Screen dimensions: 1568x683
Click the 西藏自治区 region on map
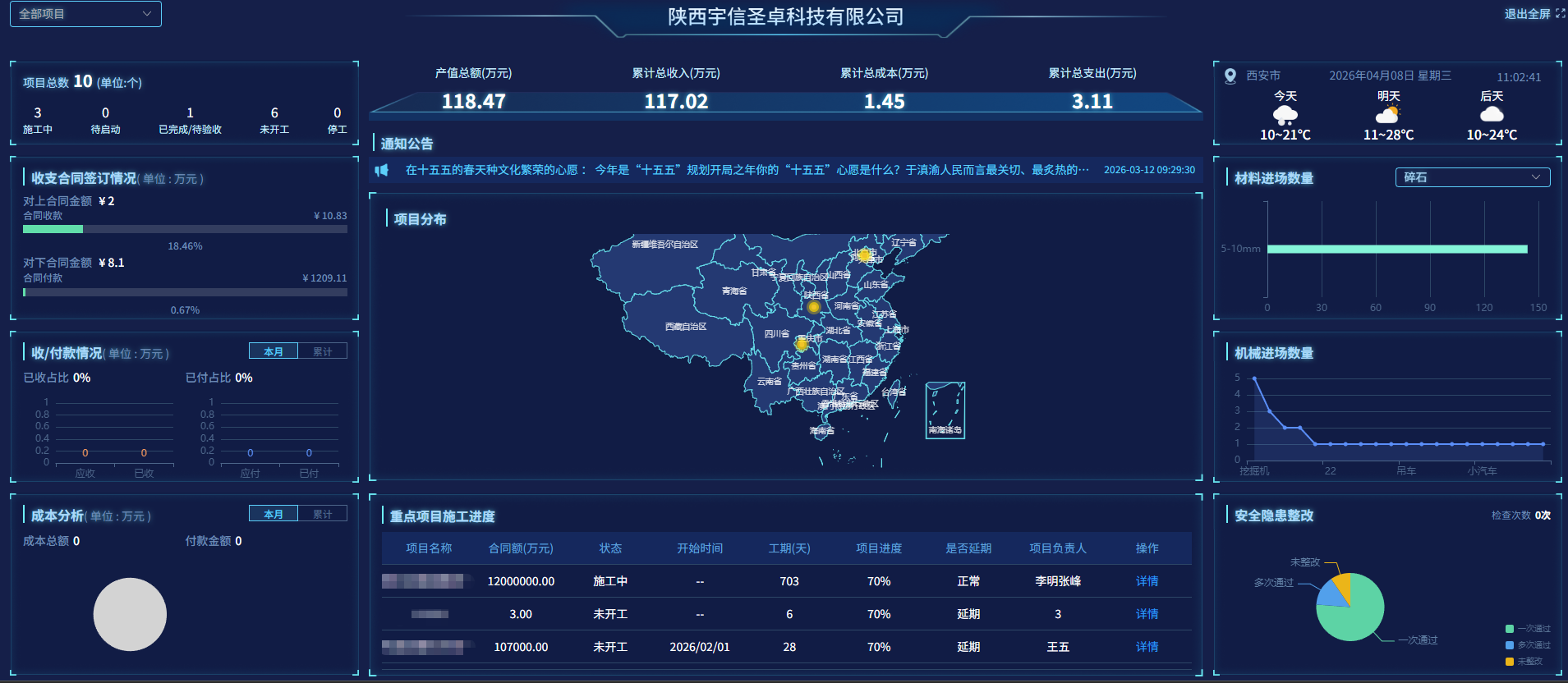pos(686,327)
